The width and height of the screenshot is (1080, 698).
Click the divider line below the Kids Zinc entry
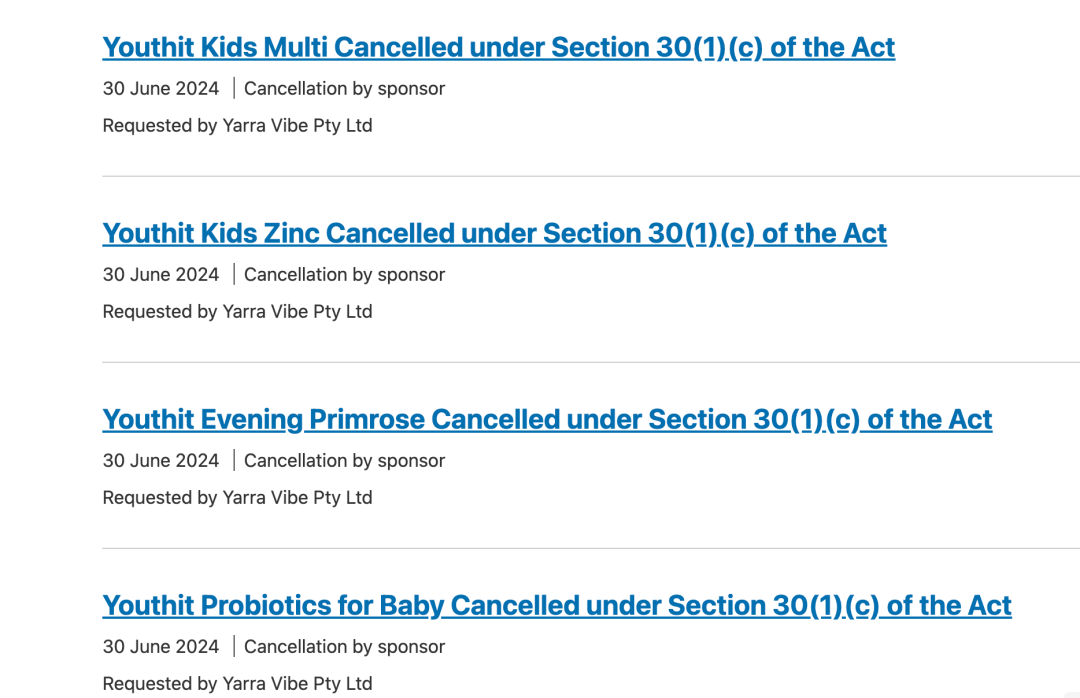590,362
